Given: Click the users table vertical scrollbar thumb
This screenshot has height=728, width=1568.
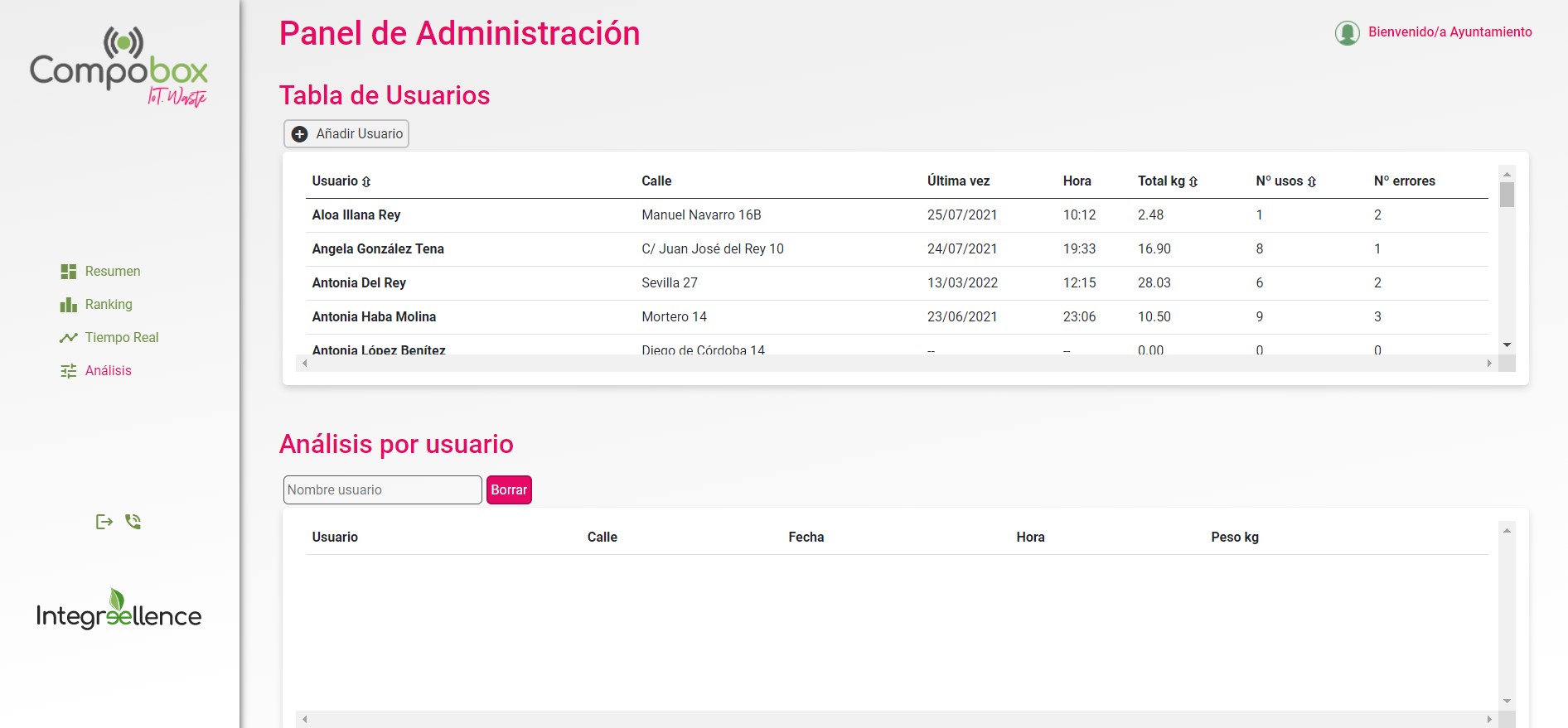Looking at the screenshot, I should pos(1507,195).
